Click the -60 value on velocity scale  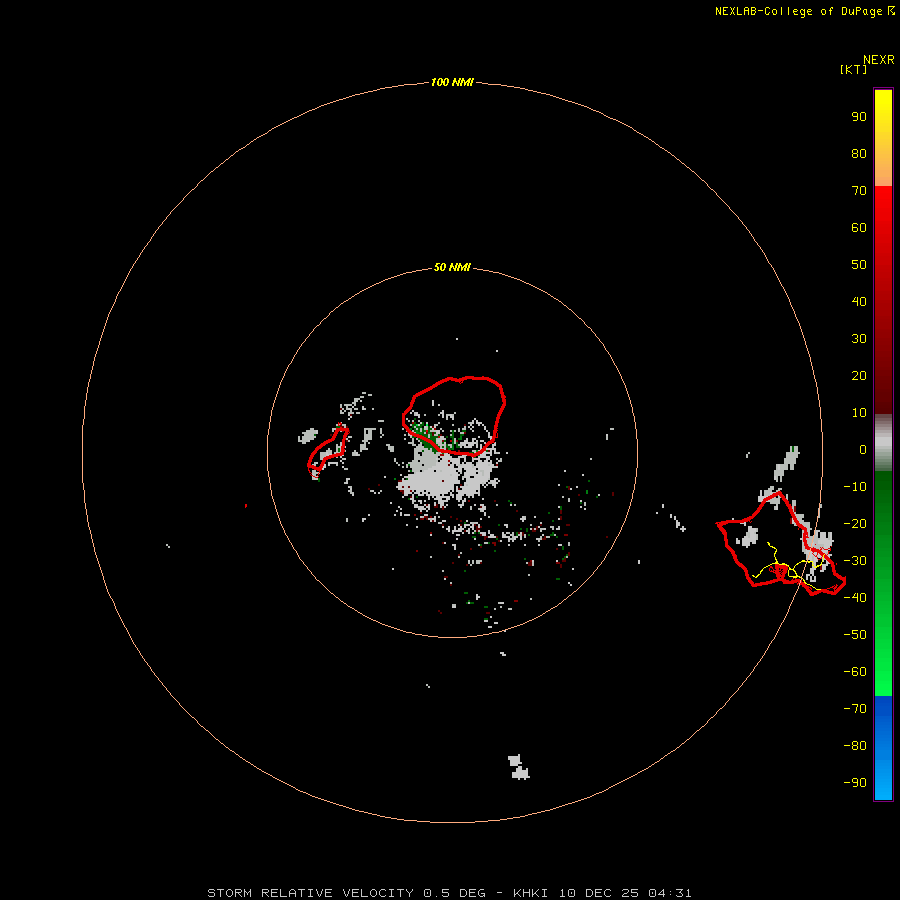855,672
